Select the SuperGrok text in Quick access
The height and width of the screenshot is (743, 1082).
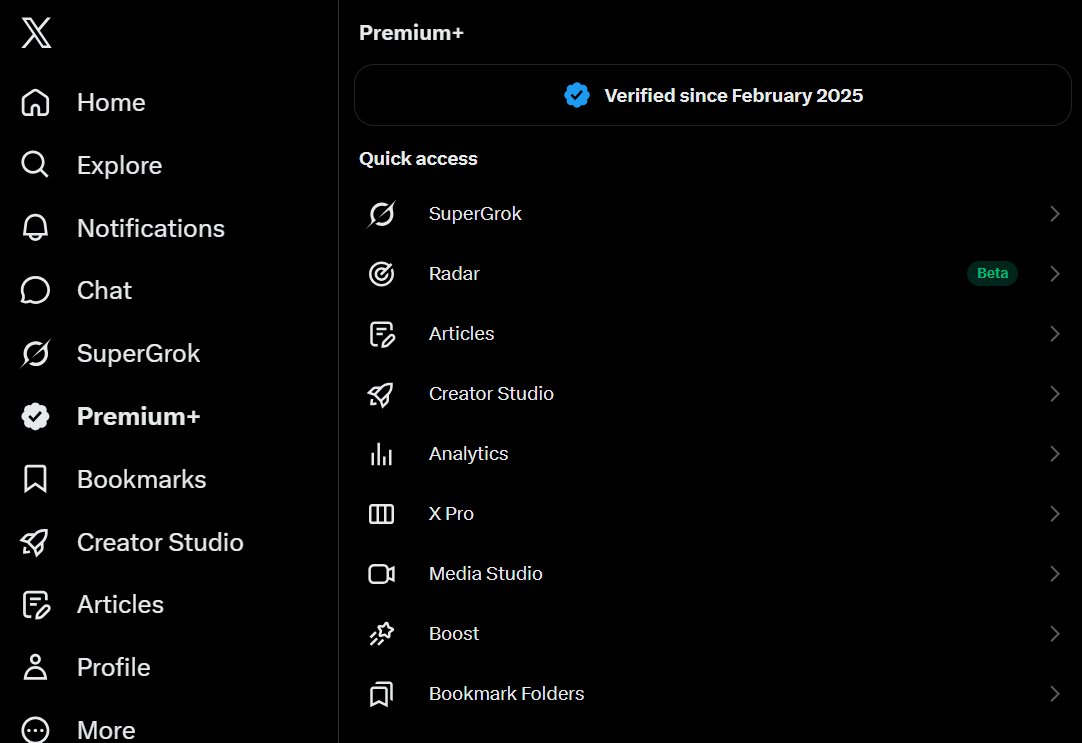click(x=475, y=214)
